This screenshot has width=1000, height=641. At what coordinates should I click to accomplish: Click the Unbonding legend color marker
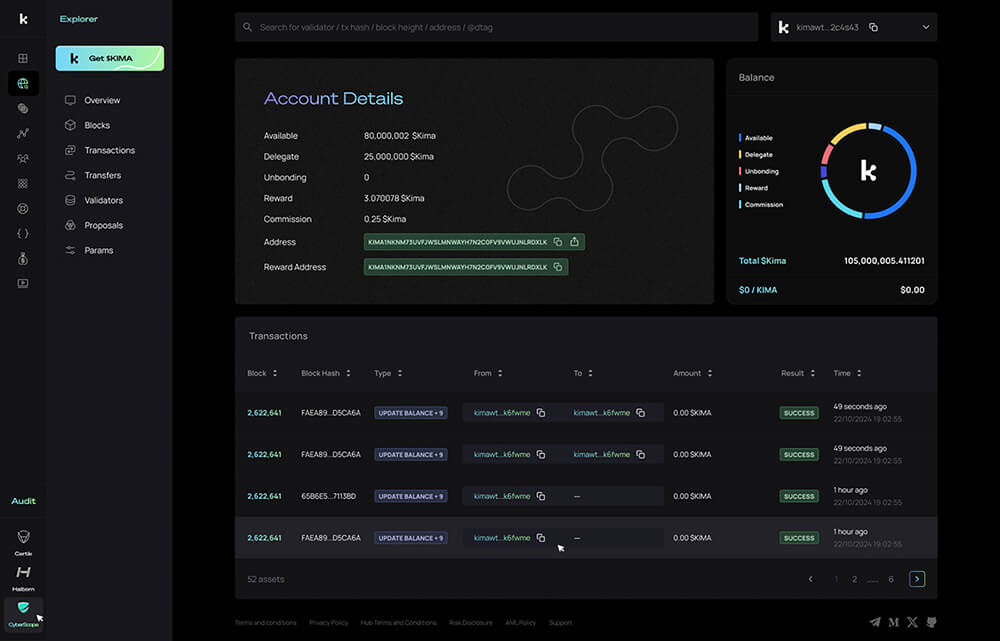[740, 171]
